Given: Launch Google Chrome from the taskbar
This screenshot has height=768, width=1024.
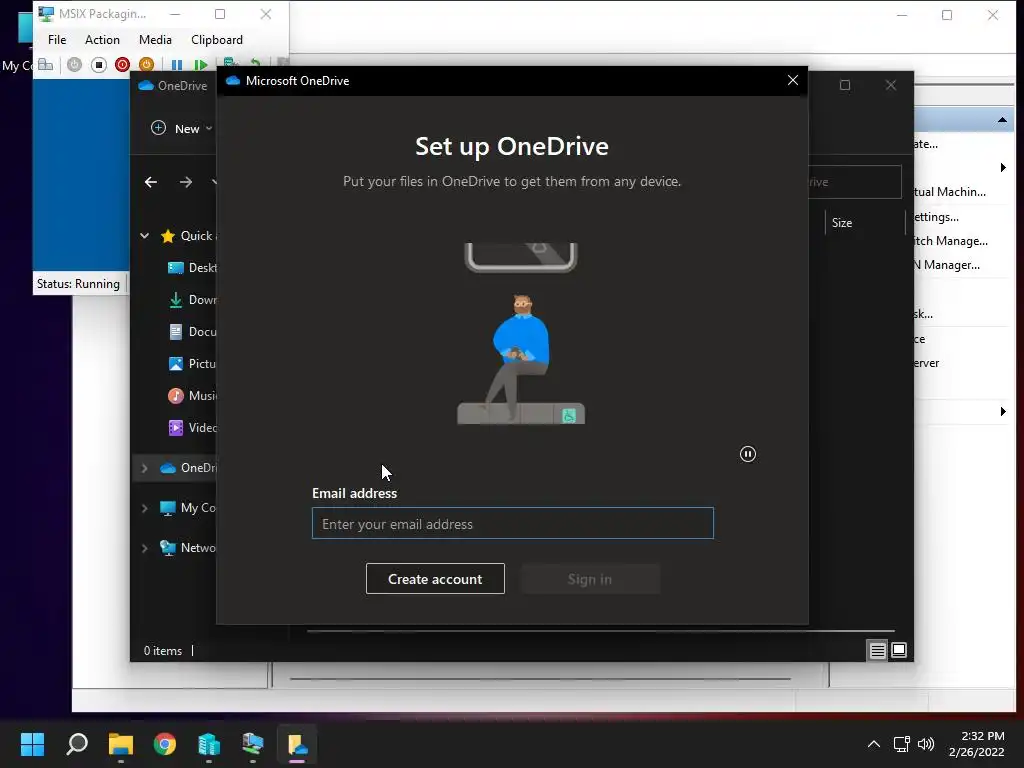Looking at the screenshot, I should coord(165,744).
